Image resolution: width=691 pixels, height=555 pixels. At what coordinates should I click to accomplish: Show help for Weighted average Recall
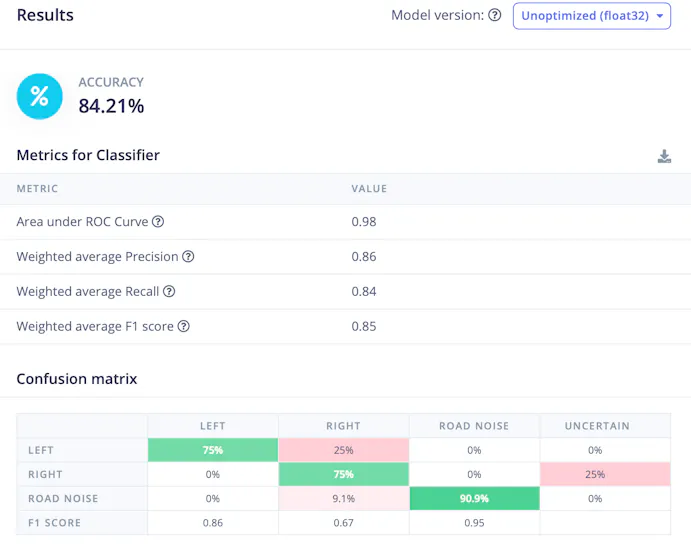[x=169, y=292]
